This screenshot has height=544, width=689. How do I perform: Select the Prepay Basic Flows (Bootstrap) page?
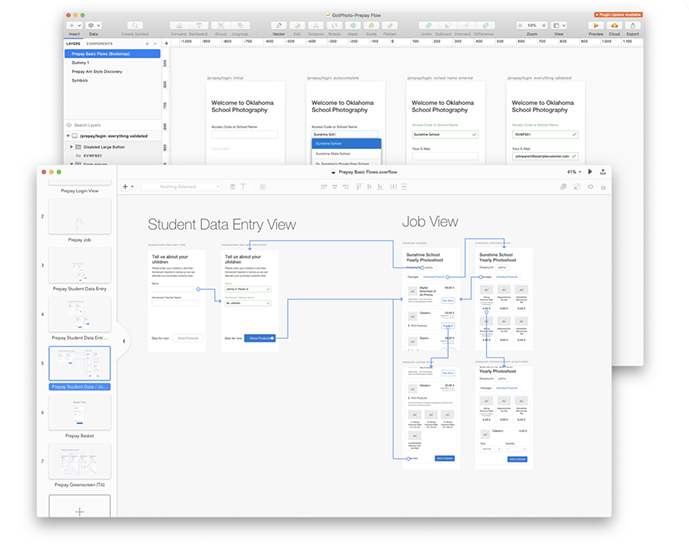pyautogui.click(x=112, y=54)
